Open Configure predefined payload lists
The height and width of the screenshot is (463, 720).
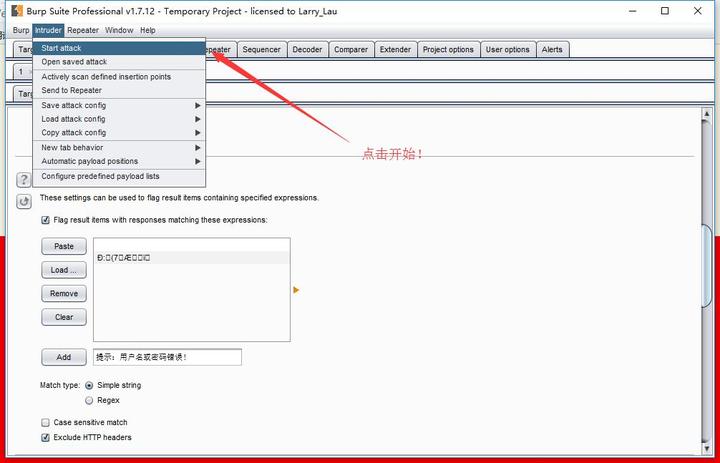tap(119, 176)
